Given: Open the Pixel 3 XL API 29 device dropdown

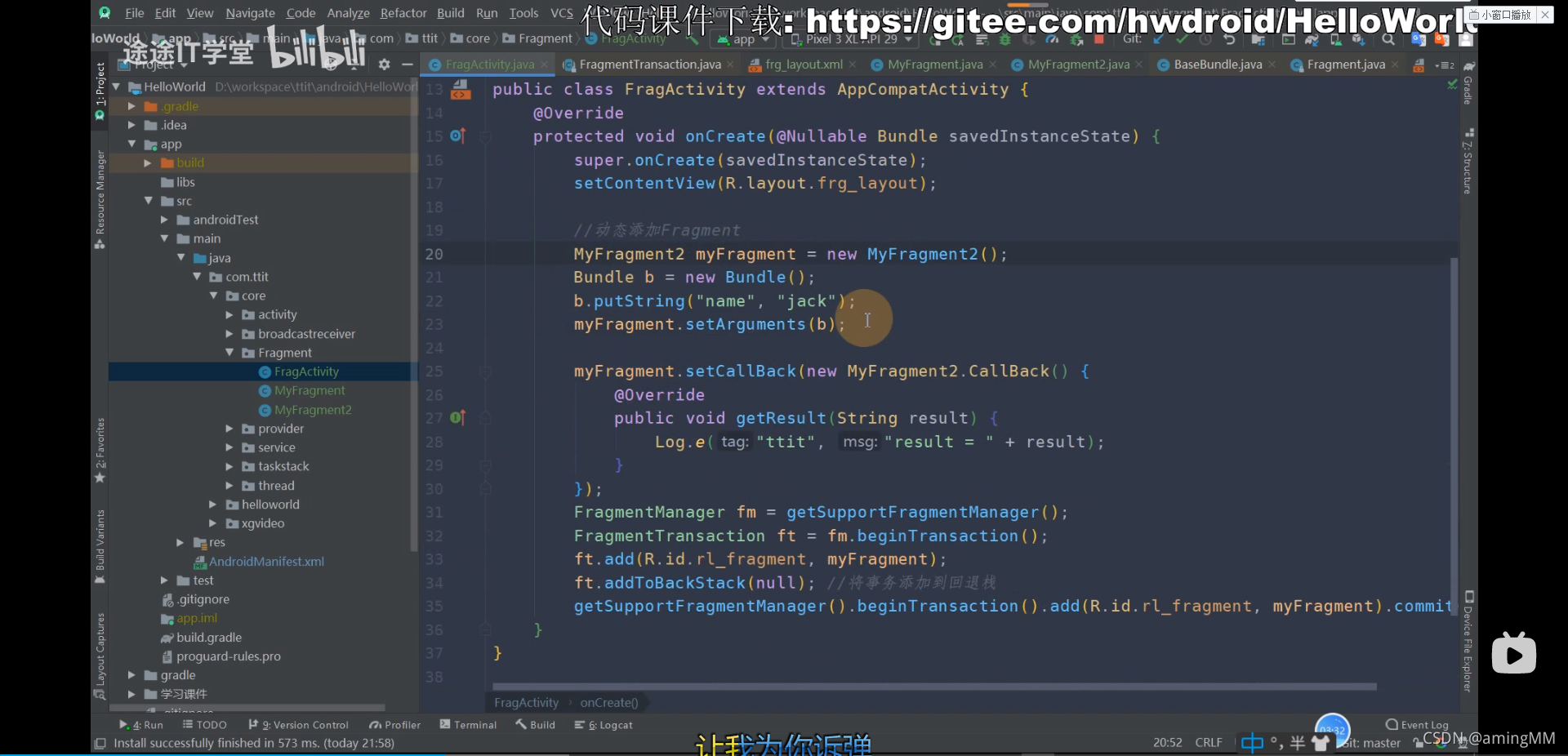Looking at the screenshot, I should pyautogui.click(x=850, y=39).
